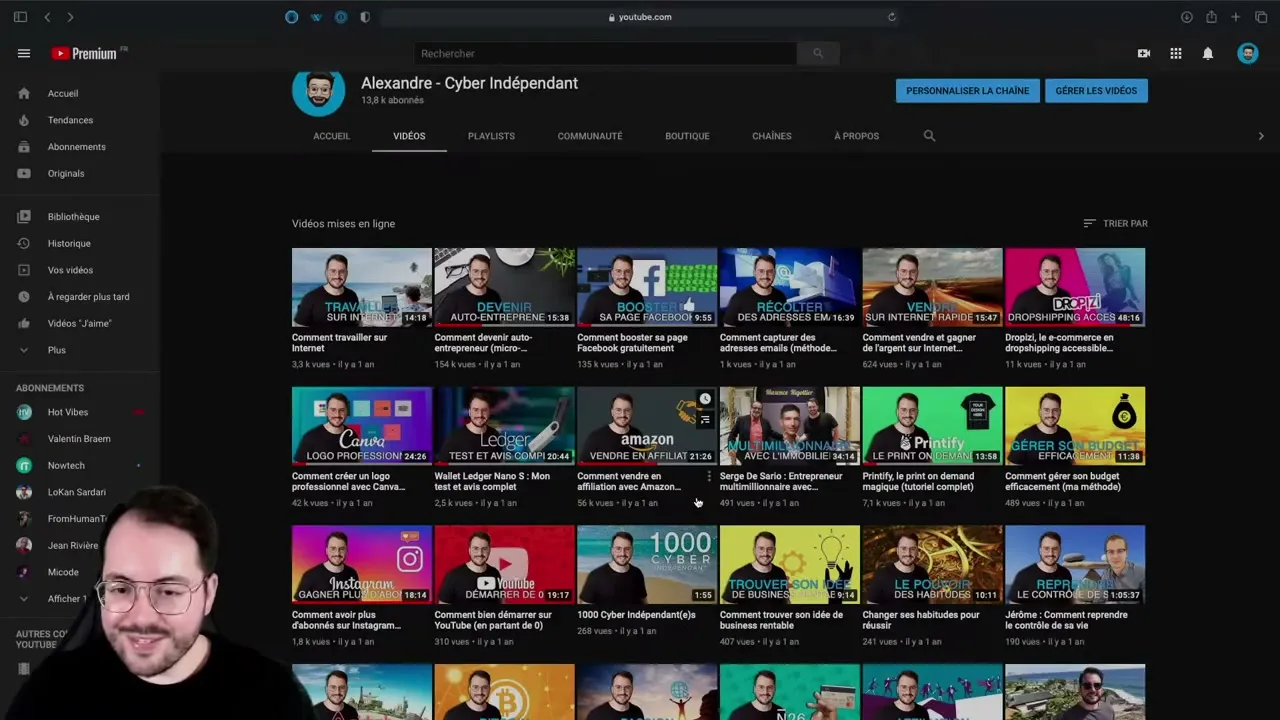Expand the Afficher subscriptions list
Image resolution: width=1280 pixels, height=720 pixels.
66,598
